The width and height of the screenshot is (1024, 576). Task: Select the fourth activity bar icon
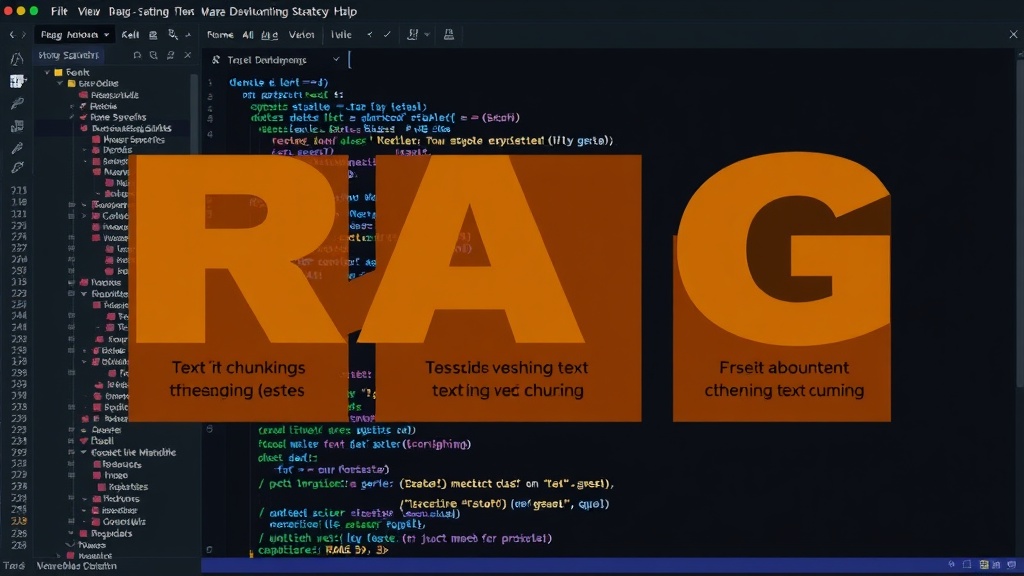coord(17,125)
